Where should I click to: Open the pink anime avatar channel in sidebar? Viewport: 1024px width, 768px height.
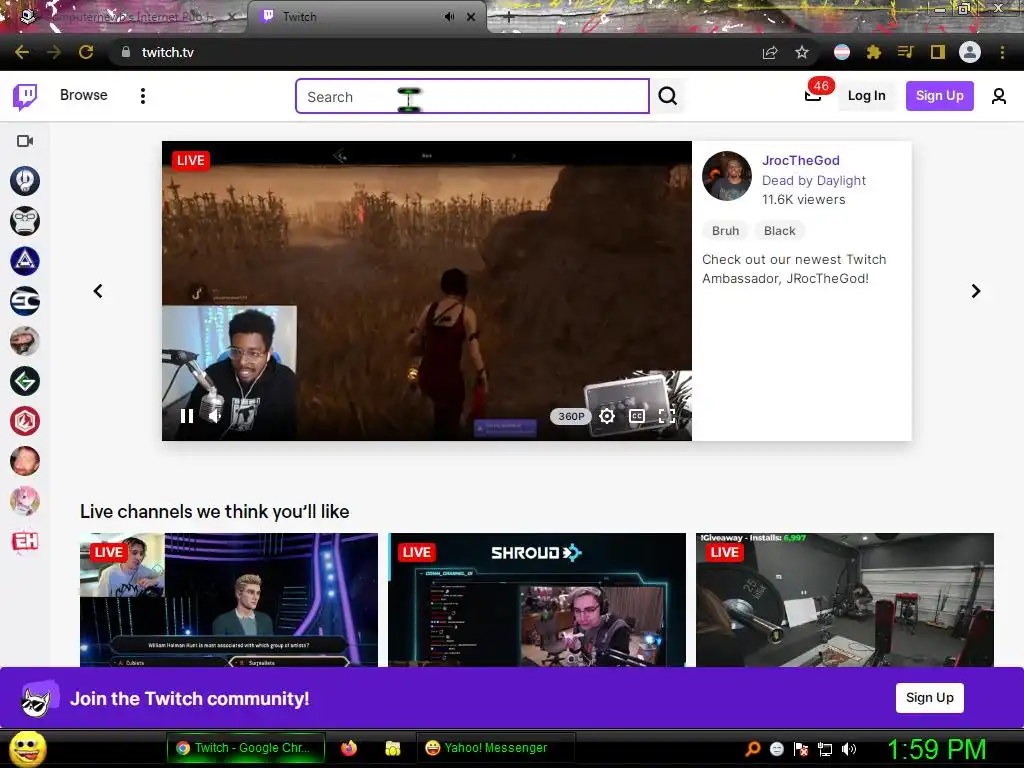[x=25, y=501]
